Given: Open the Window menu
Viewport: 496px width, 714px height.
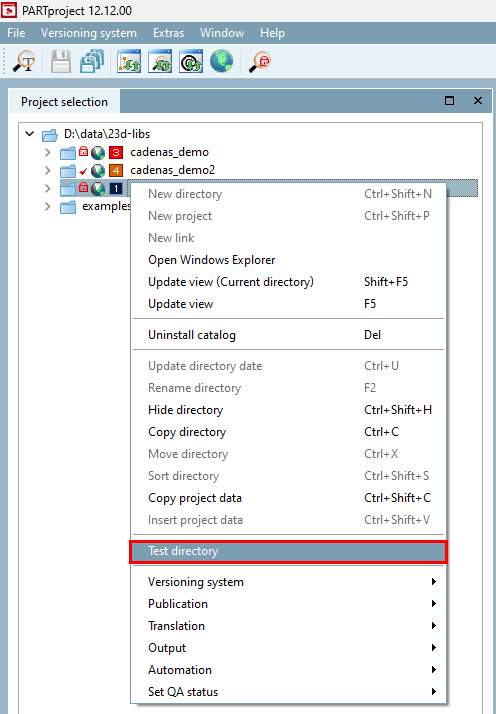Looking at the screenshot, I should pyautogui.click(x=222, y=33).
